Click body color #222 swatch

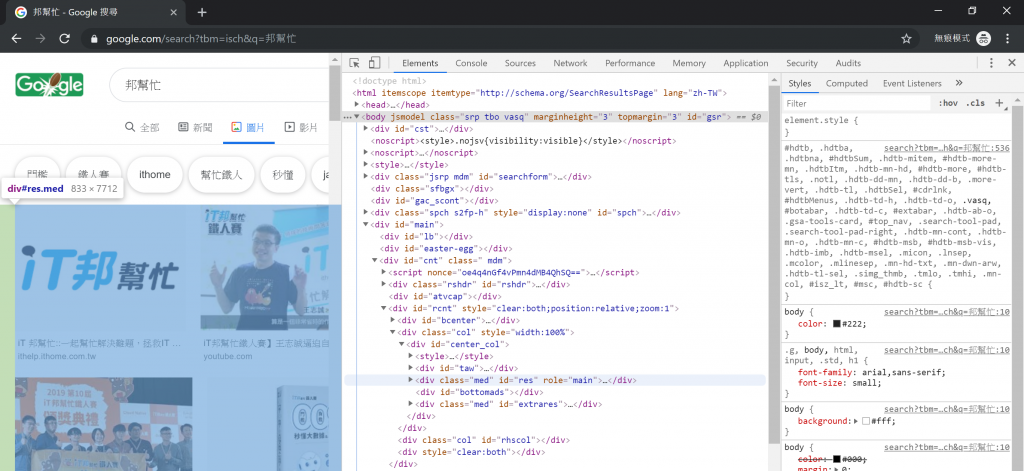click(x=837, y=324)
